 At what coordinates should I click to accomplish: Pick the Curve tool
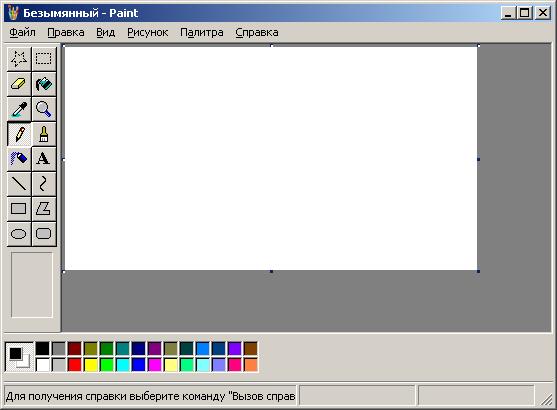pos(44,184)
